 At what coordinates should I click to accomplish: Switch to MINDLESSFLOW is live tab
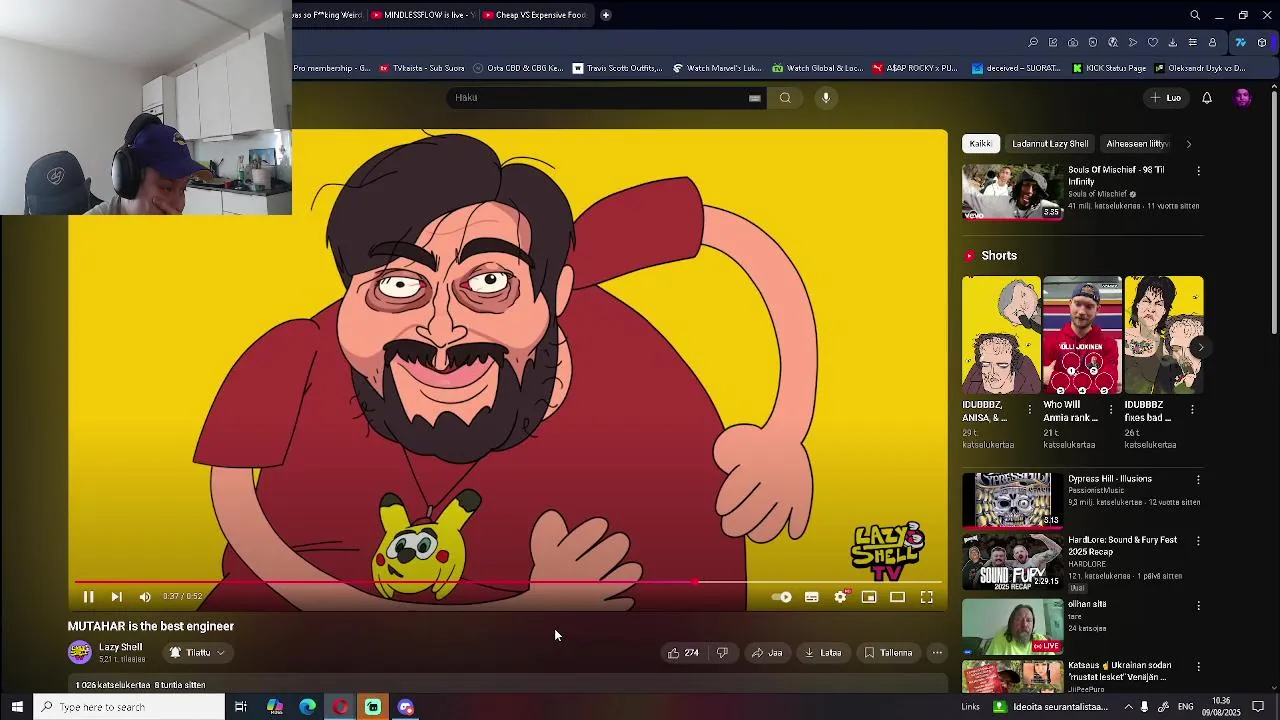422,15
